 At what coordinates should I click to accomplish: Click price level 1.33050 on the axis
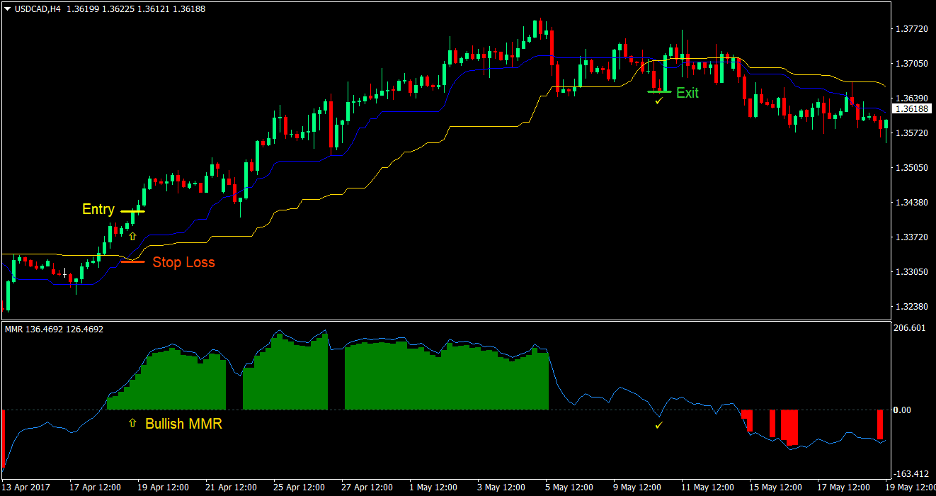pos(912,272)
